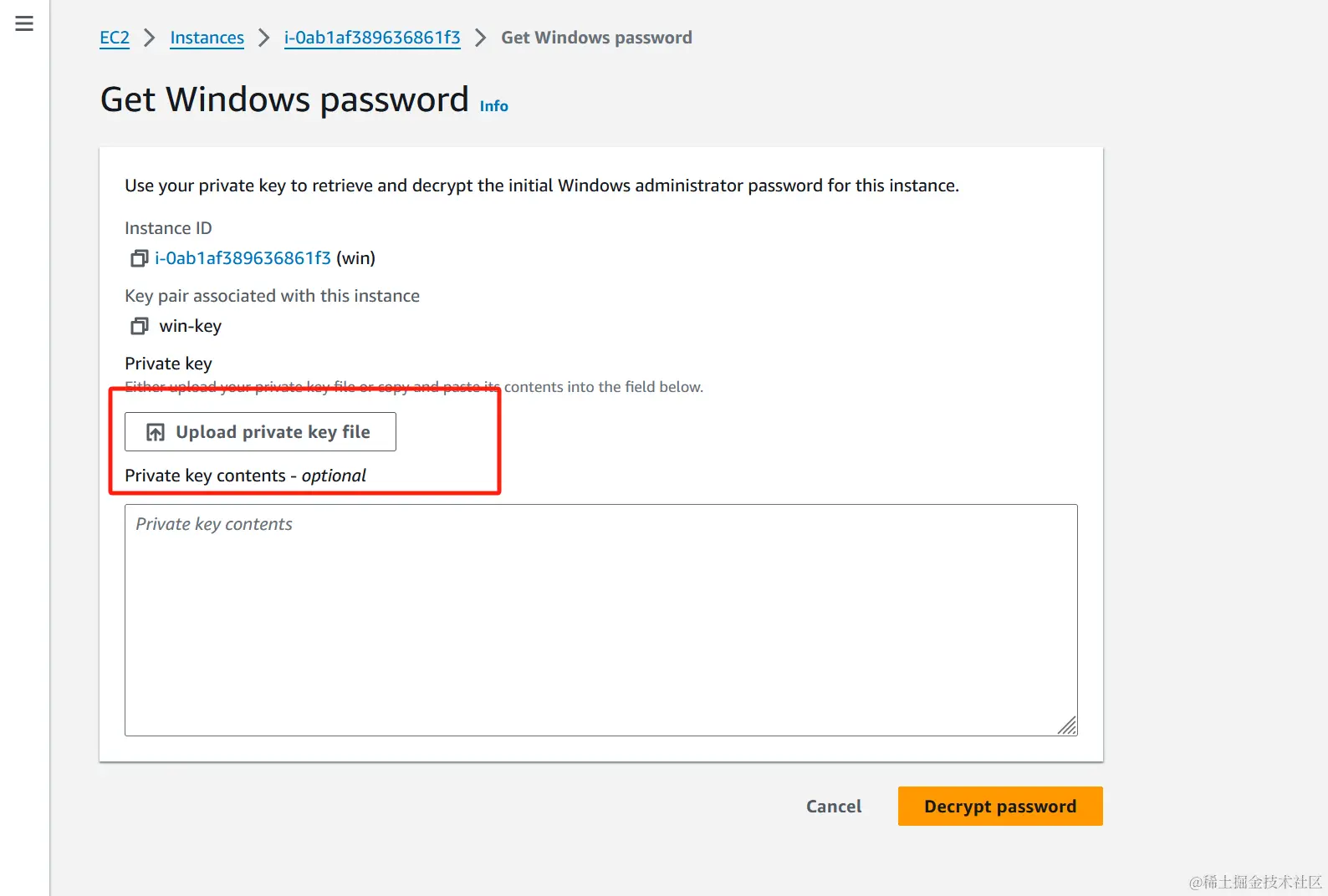The height and width of the screenshot is (896, 1328).
Task: Copy the instance ID using its copy icon
Action: pos(139,259)
